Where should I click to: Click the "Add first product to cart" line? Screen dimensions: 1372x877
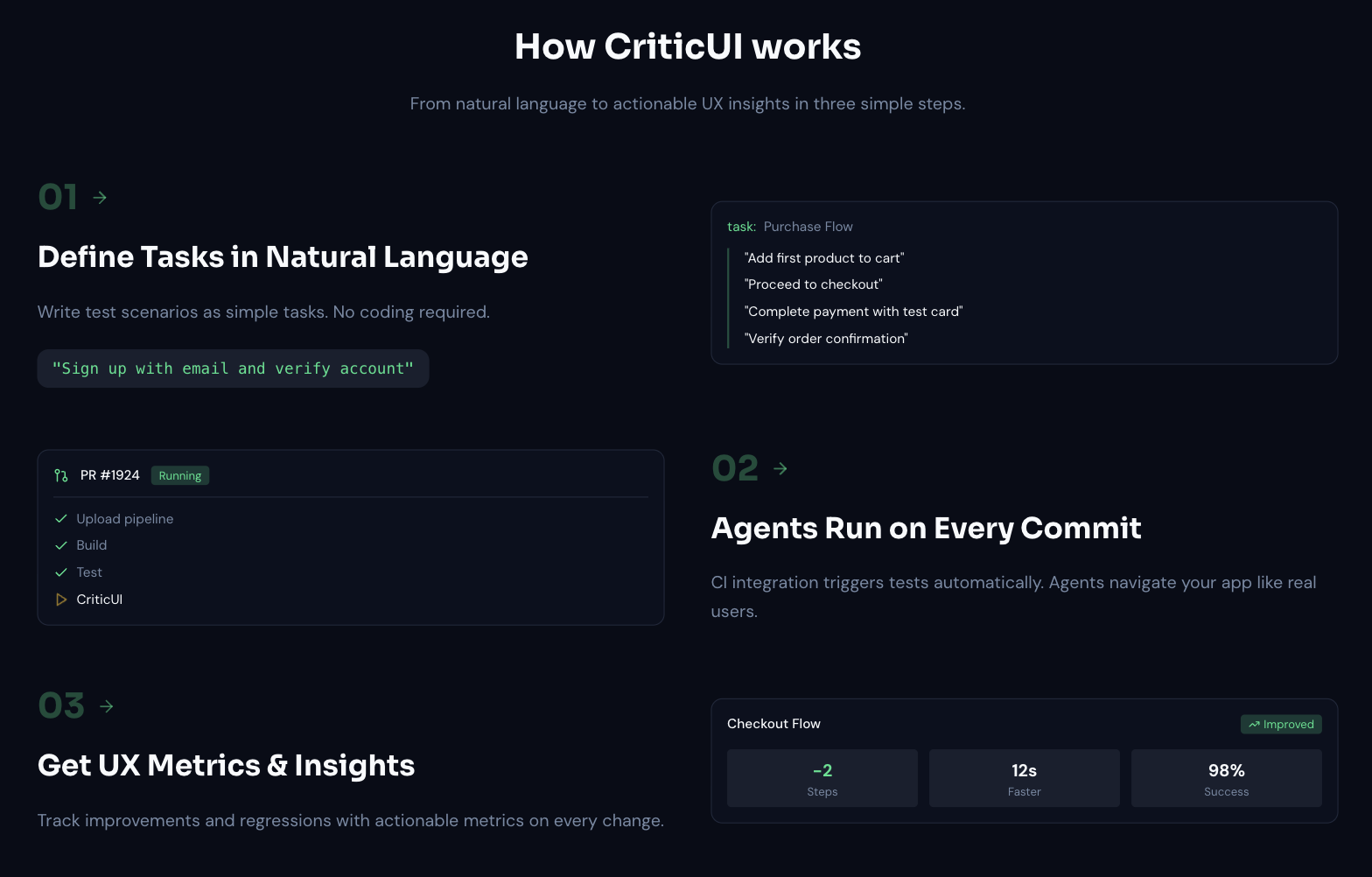[824, 258]
